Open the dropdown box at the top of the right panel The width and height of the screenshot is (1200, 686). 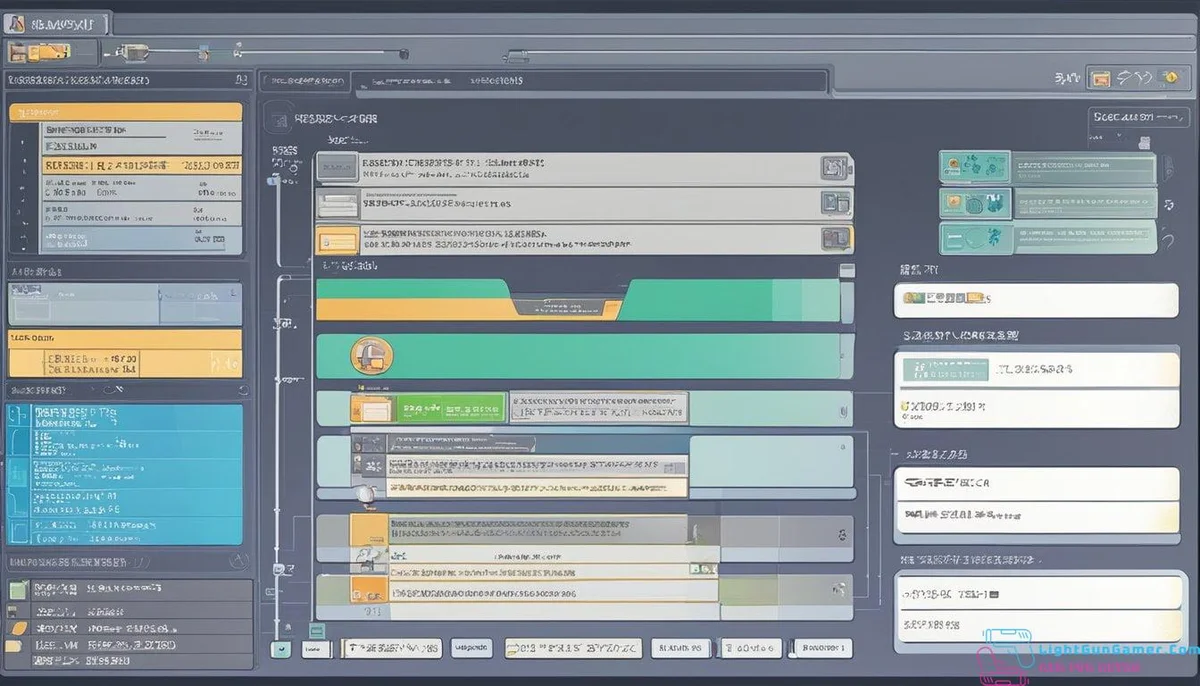click(1136, 117)
